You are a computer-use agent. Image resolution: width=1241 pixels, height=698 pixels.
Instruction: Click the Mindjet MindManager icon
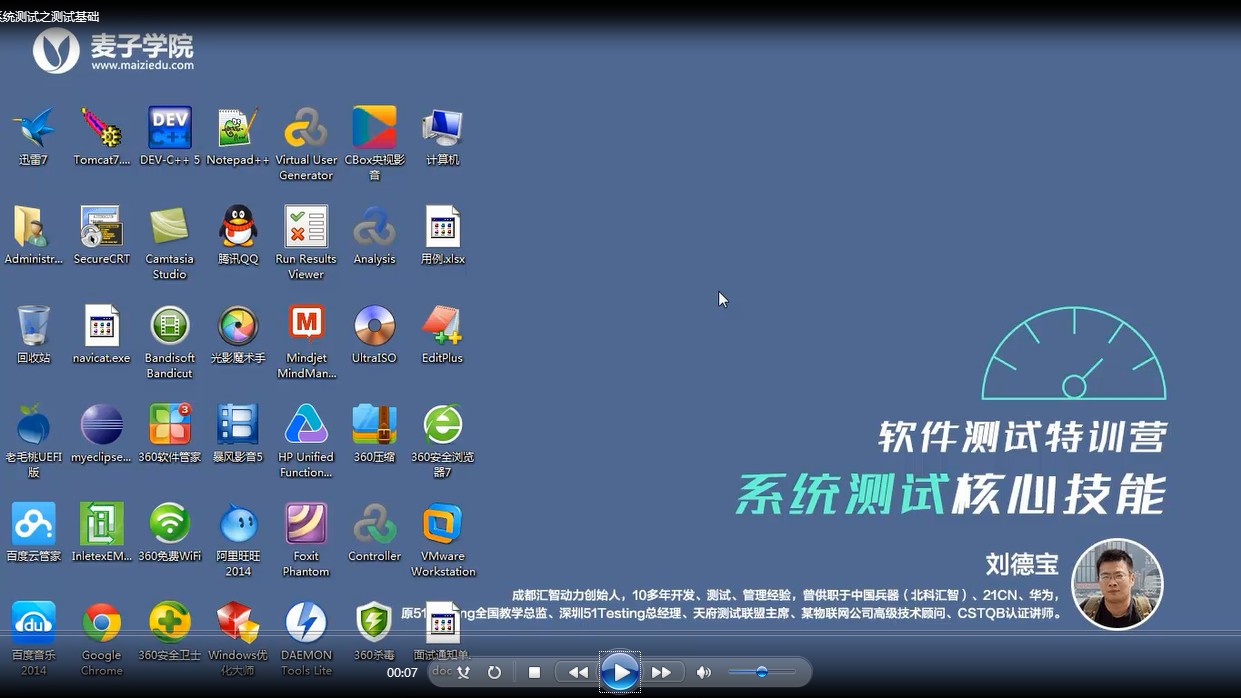306,327
